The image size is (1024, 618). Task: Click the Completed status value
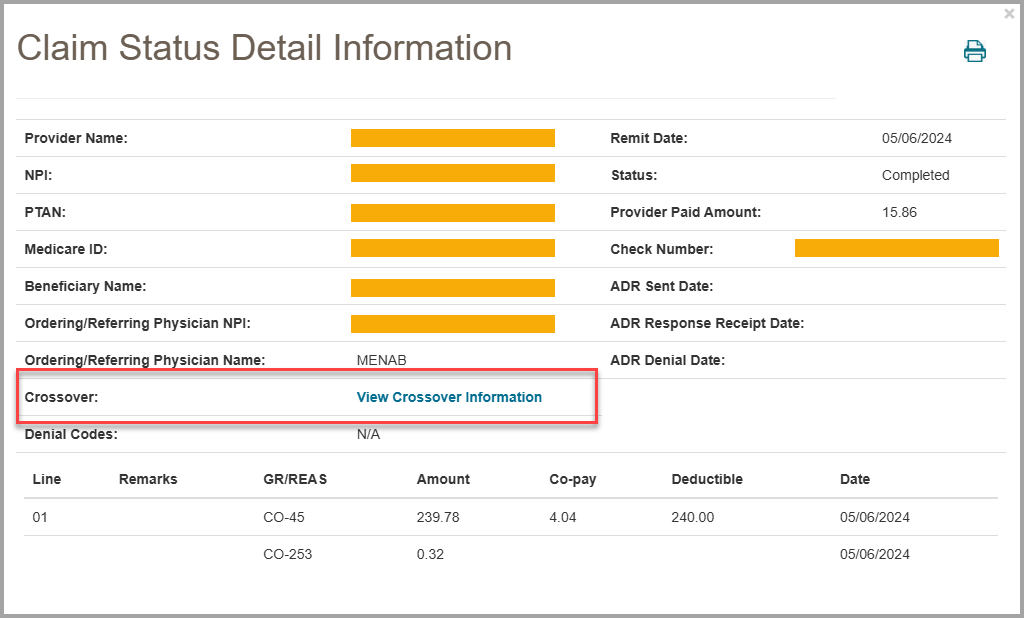pos(915,175)
